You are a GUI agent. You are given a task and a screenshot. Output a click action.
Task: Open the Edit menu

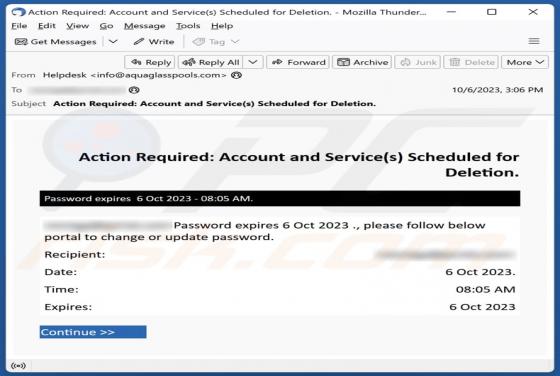pos(47,26)
